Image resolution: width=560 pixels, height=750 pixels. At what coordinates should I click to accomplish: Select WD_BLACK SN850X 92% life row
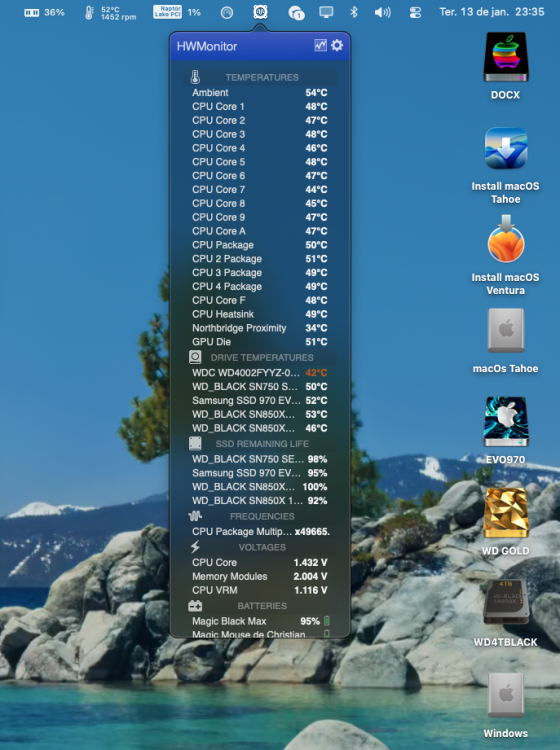260,501
